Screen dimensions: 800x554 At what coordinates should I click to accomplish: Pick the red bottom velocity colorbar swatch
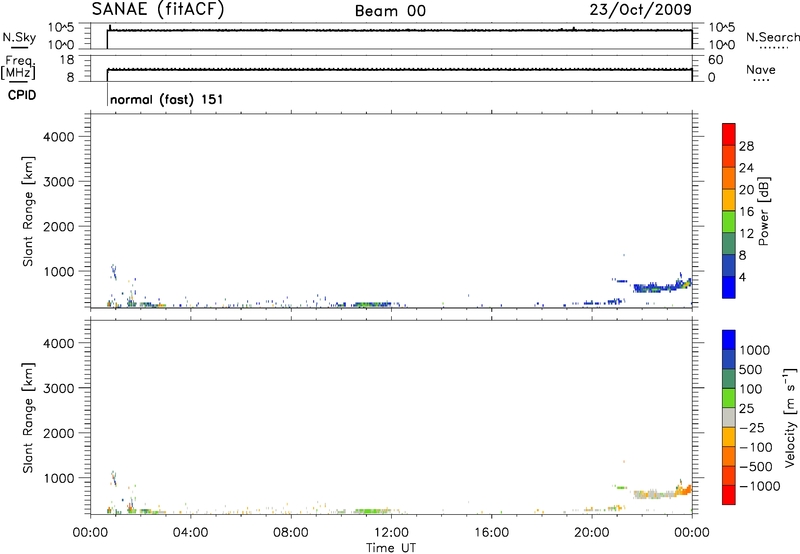click(x=729, y=495)
